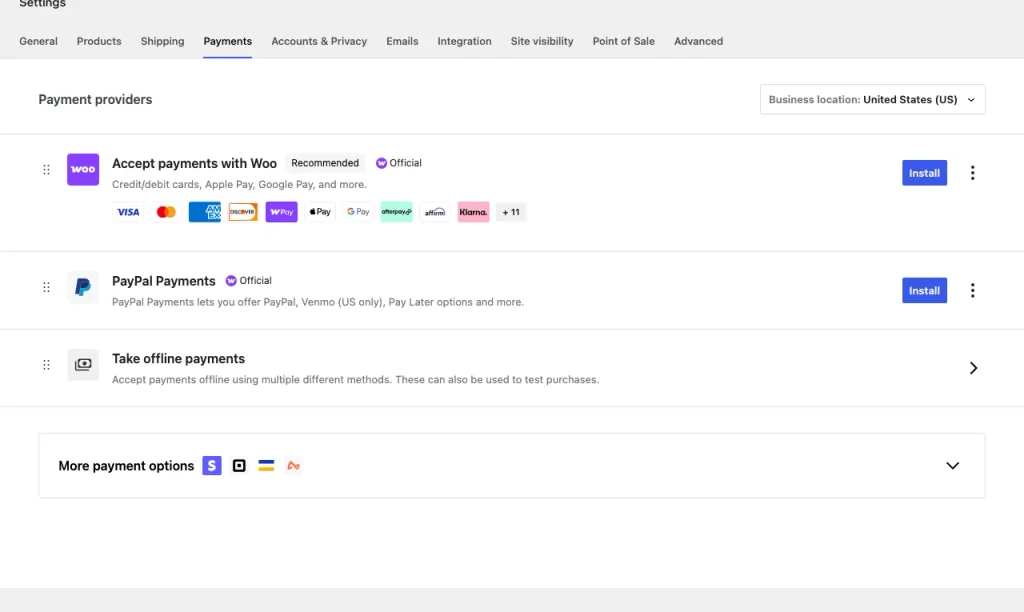
Task: Select the Payments tab
Action: 227,41
